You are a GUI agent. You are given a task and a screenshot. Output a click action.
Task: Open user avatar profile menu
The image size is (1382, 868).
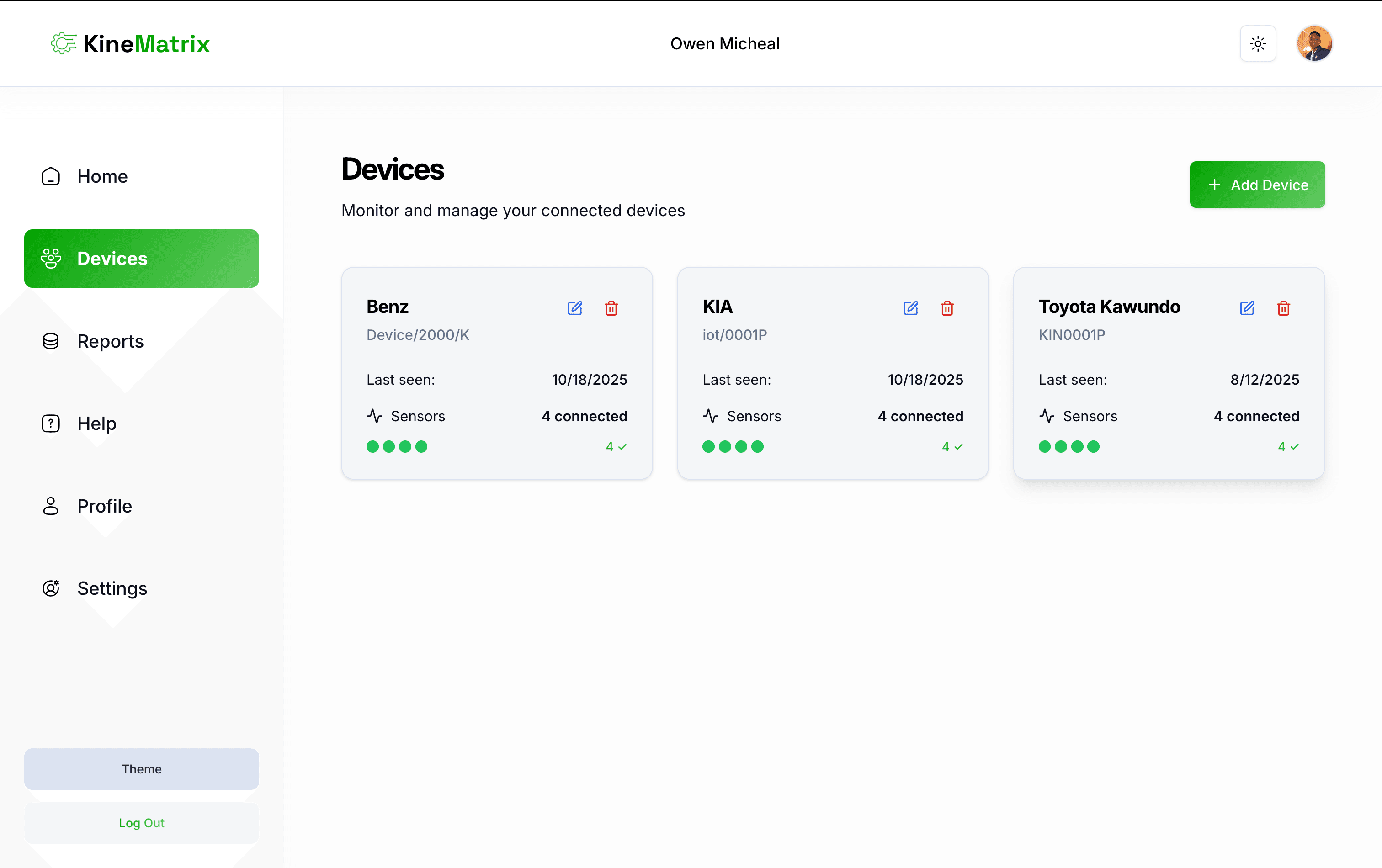tap(1314, 43)
